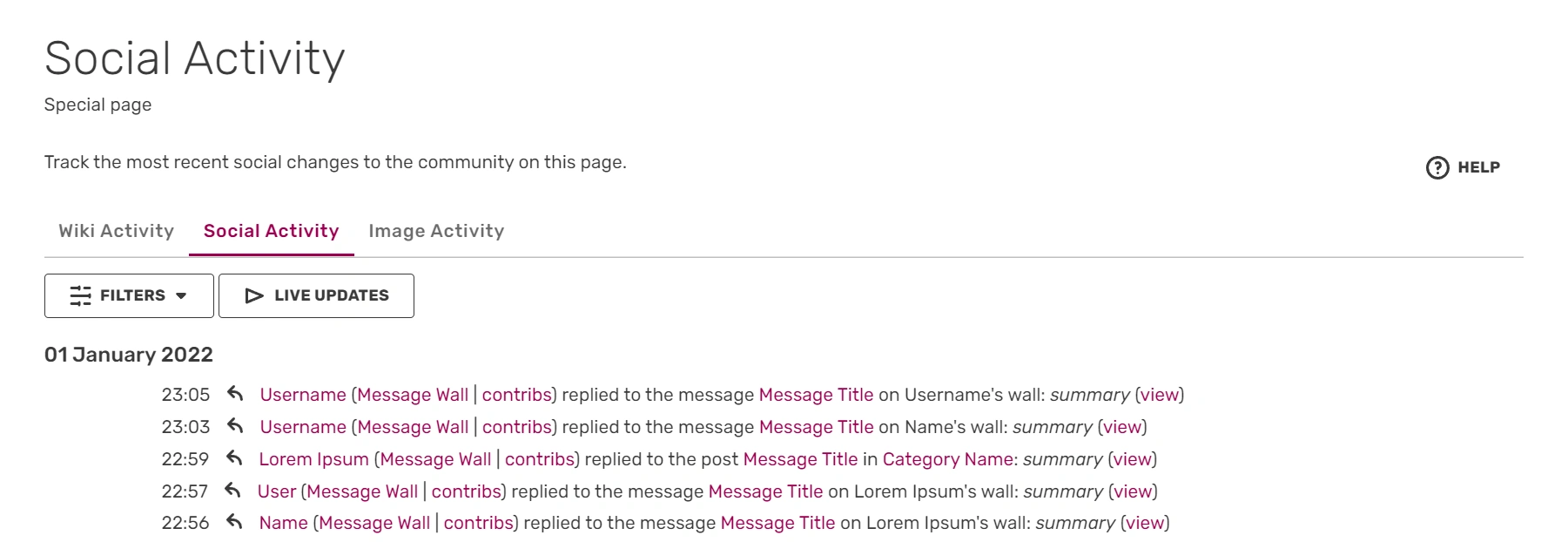Click the live updates play icon
This screenshot has width=1568, height=542.
point(254,296)
